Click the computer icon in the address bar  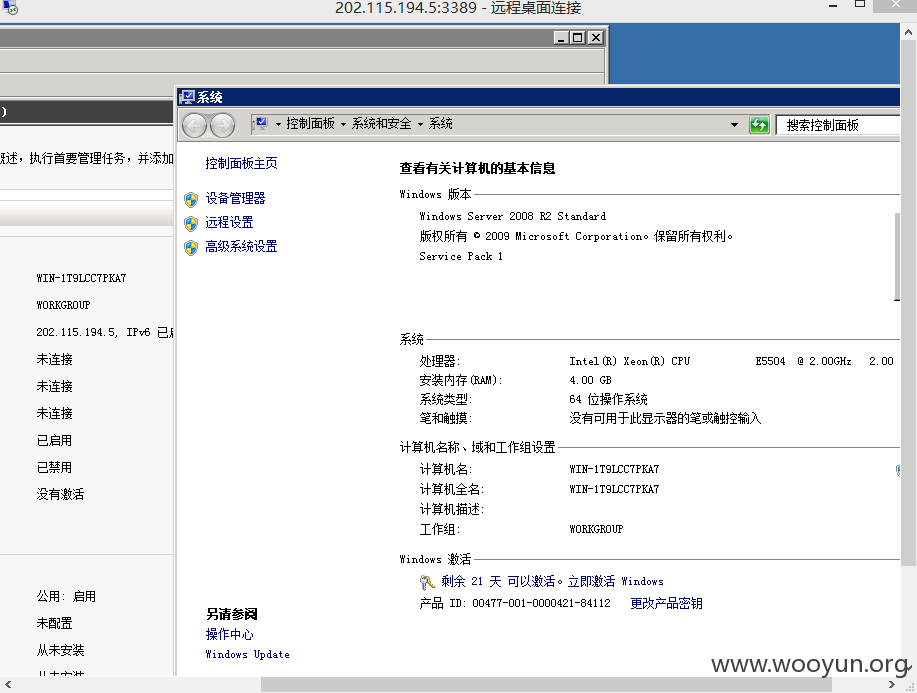[261, 123]
